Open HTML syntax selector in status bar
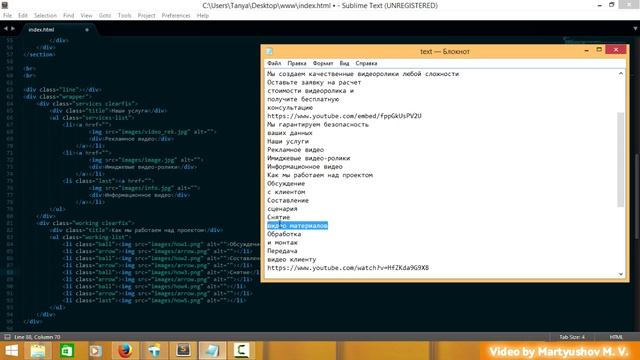Viewport: 640px width, 360px height. click(616, 337)
